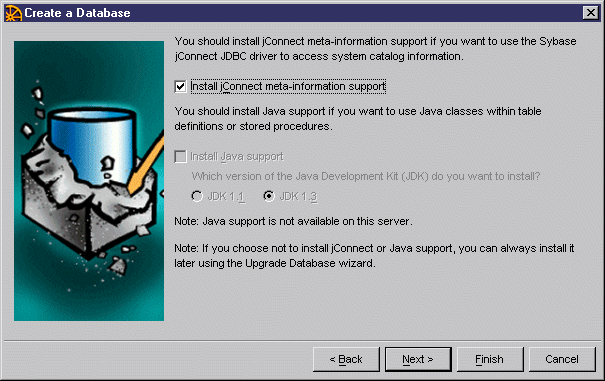
Task: Click the Install Java support label text
Action: point(237,157)
